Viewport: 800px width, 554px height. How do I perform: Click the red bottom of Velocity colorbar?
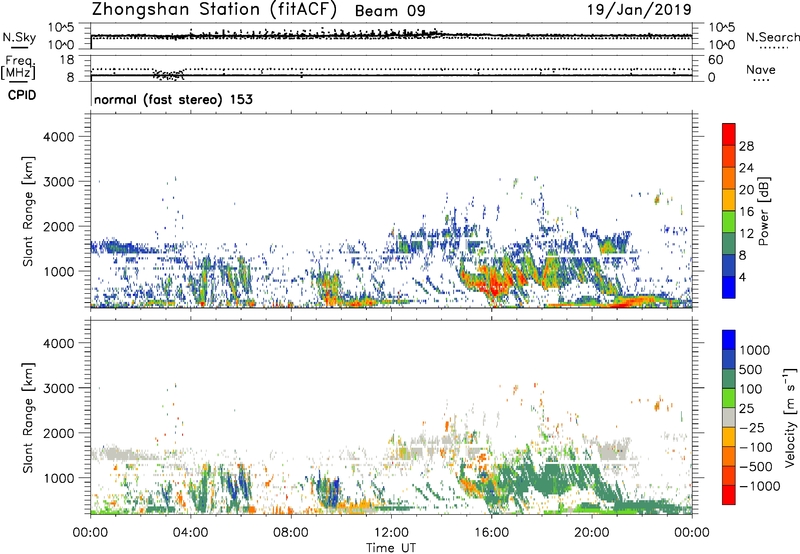click(x=729, y=495)
